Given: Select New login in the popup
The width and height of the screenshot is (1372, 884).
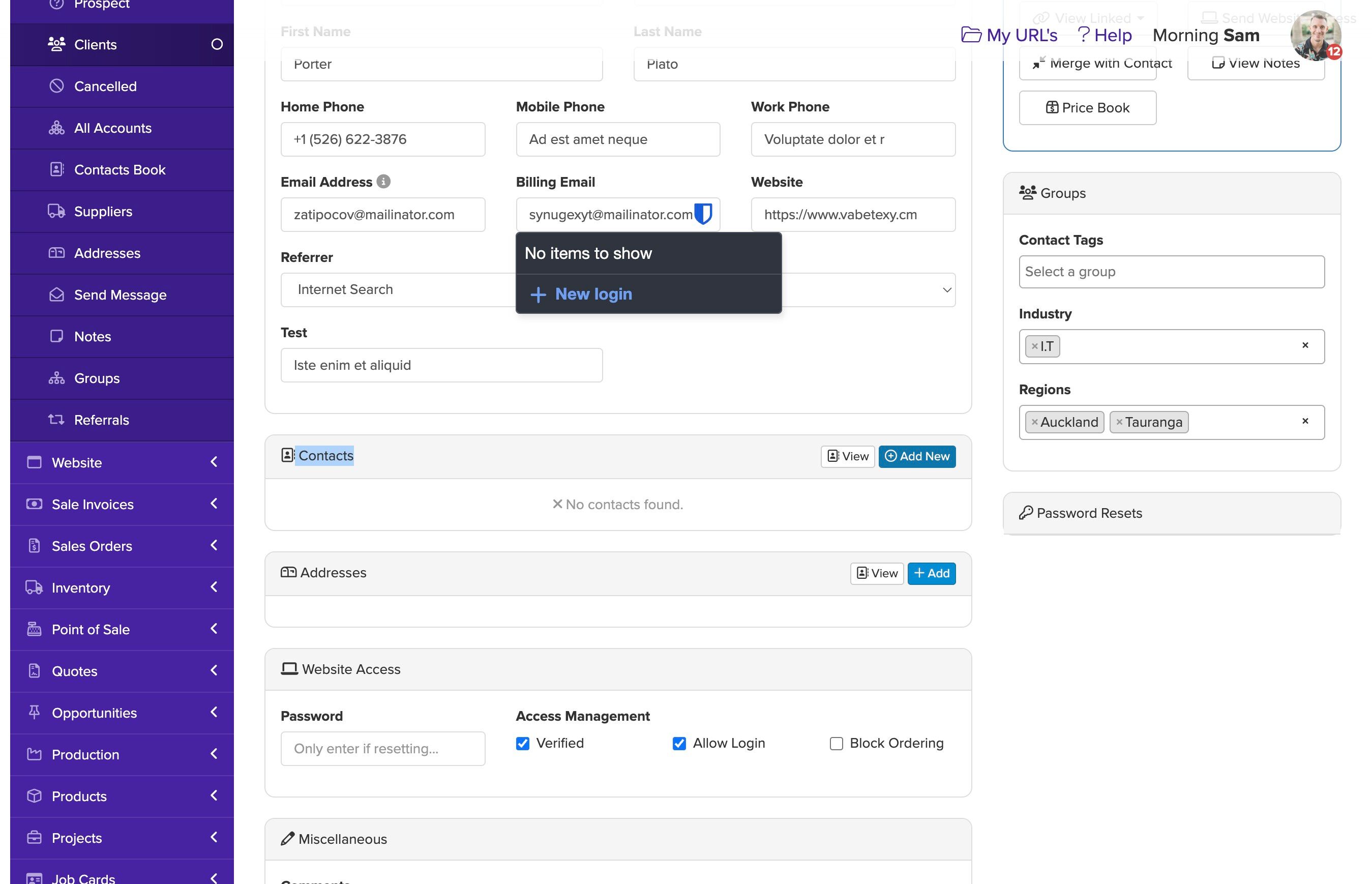Looking at the screenshot, I should 593,294.
